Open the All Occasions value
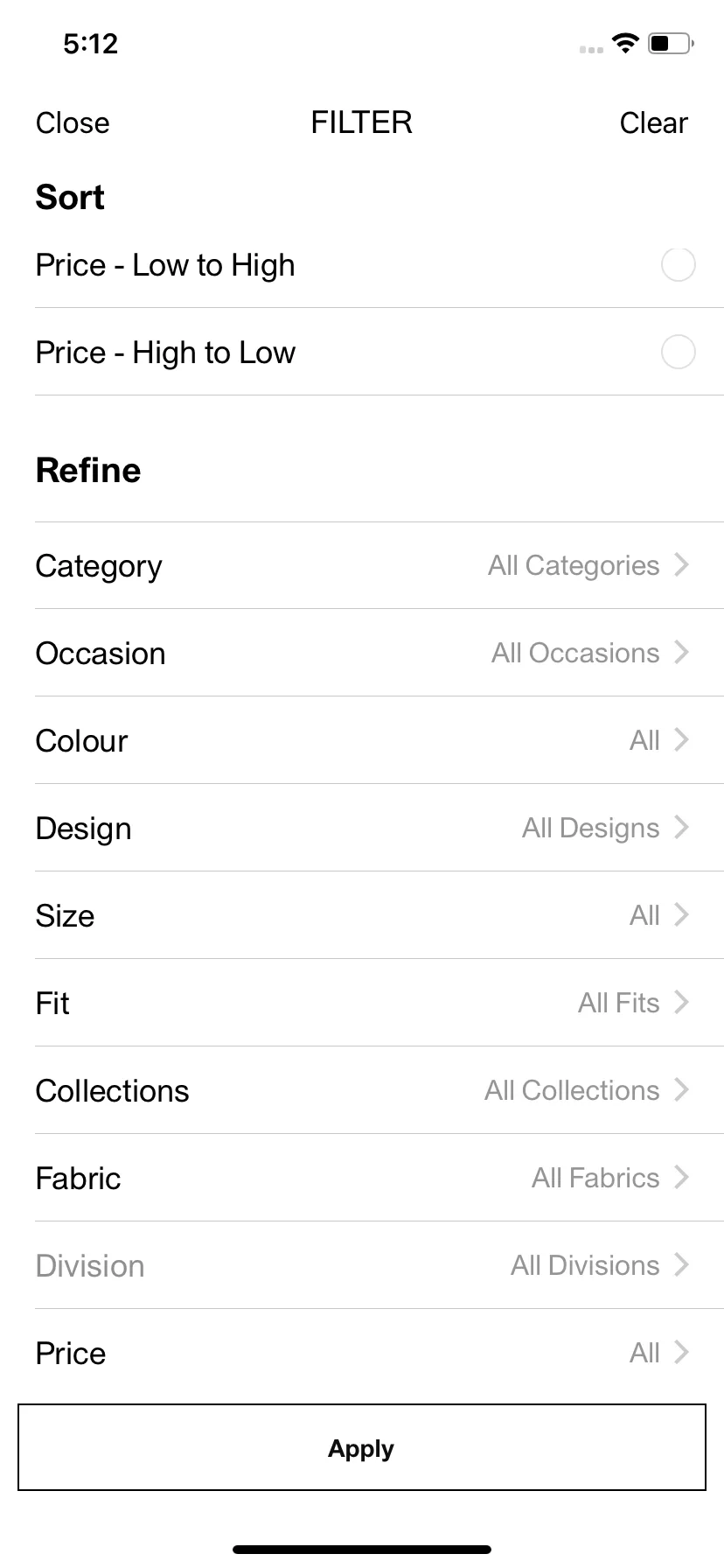Image resolution: width=724 pixels, height=1568 pixels. pyautogui.click(x=575, y=653)
